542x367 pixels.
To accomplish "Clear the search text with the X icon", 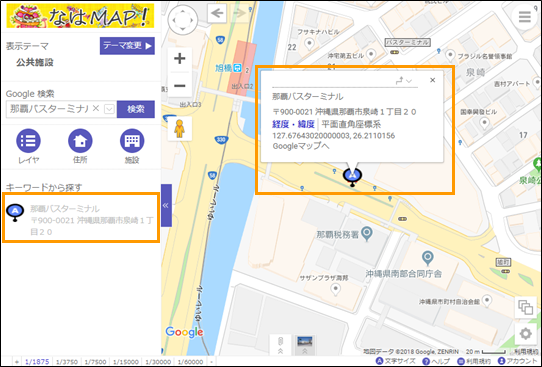I will (96, 109).
